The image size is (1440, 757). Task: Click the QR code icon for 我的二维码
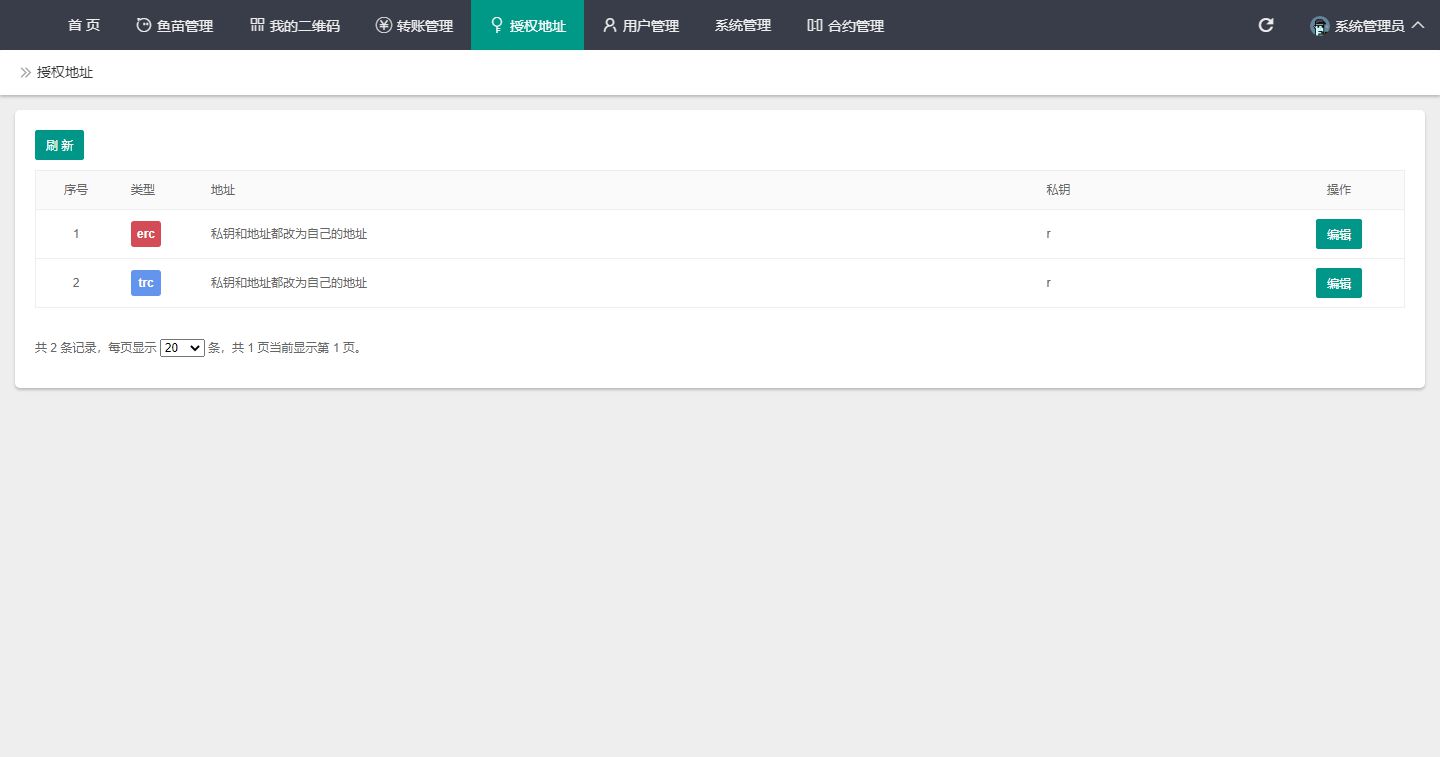coord(257,25)
